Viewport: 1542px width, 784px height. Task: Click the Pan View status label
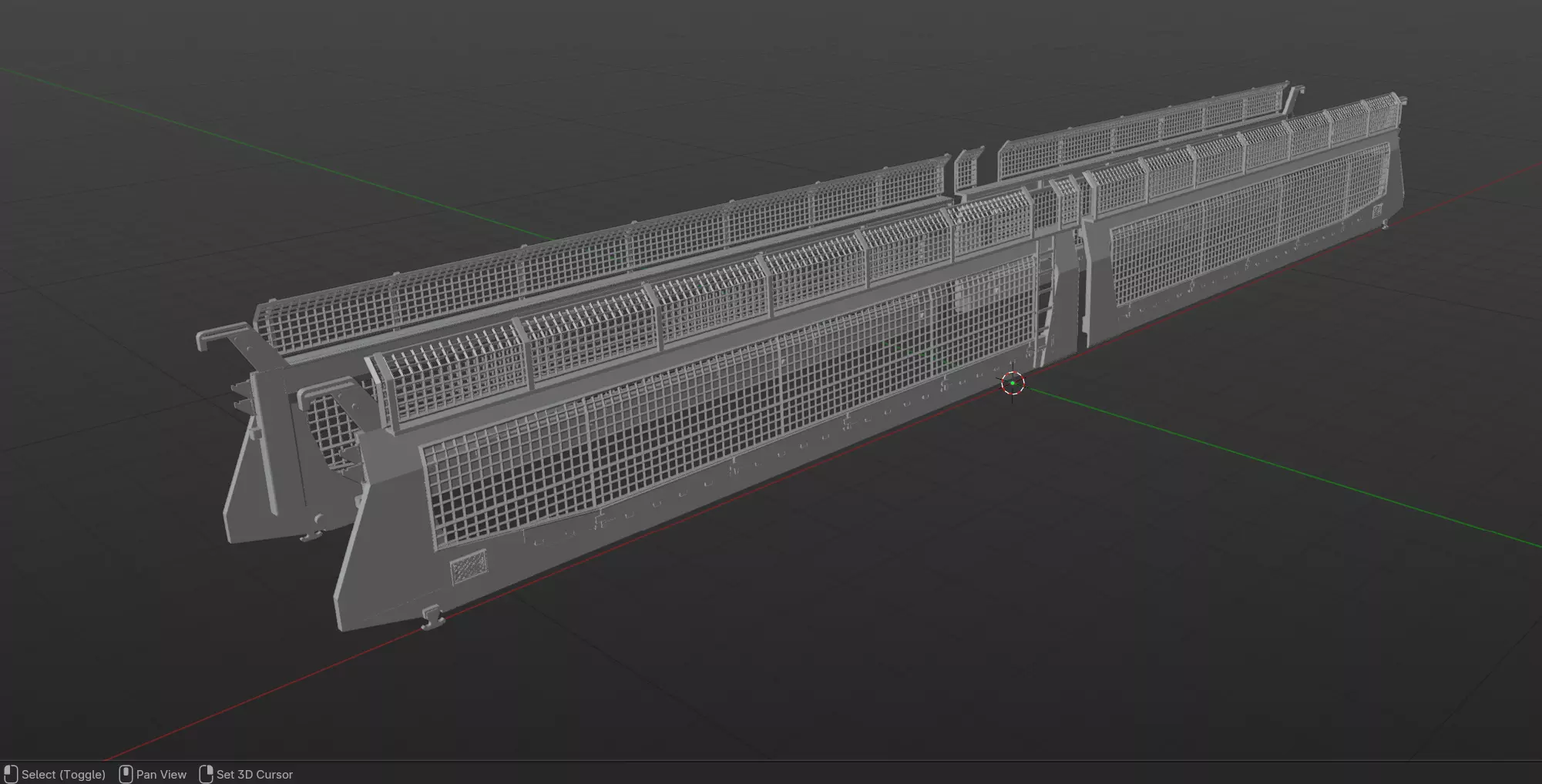point(161,774)
